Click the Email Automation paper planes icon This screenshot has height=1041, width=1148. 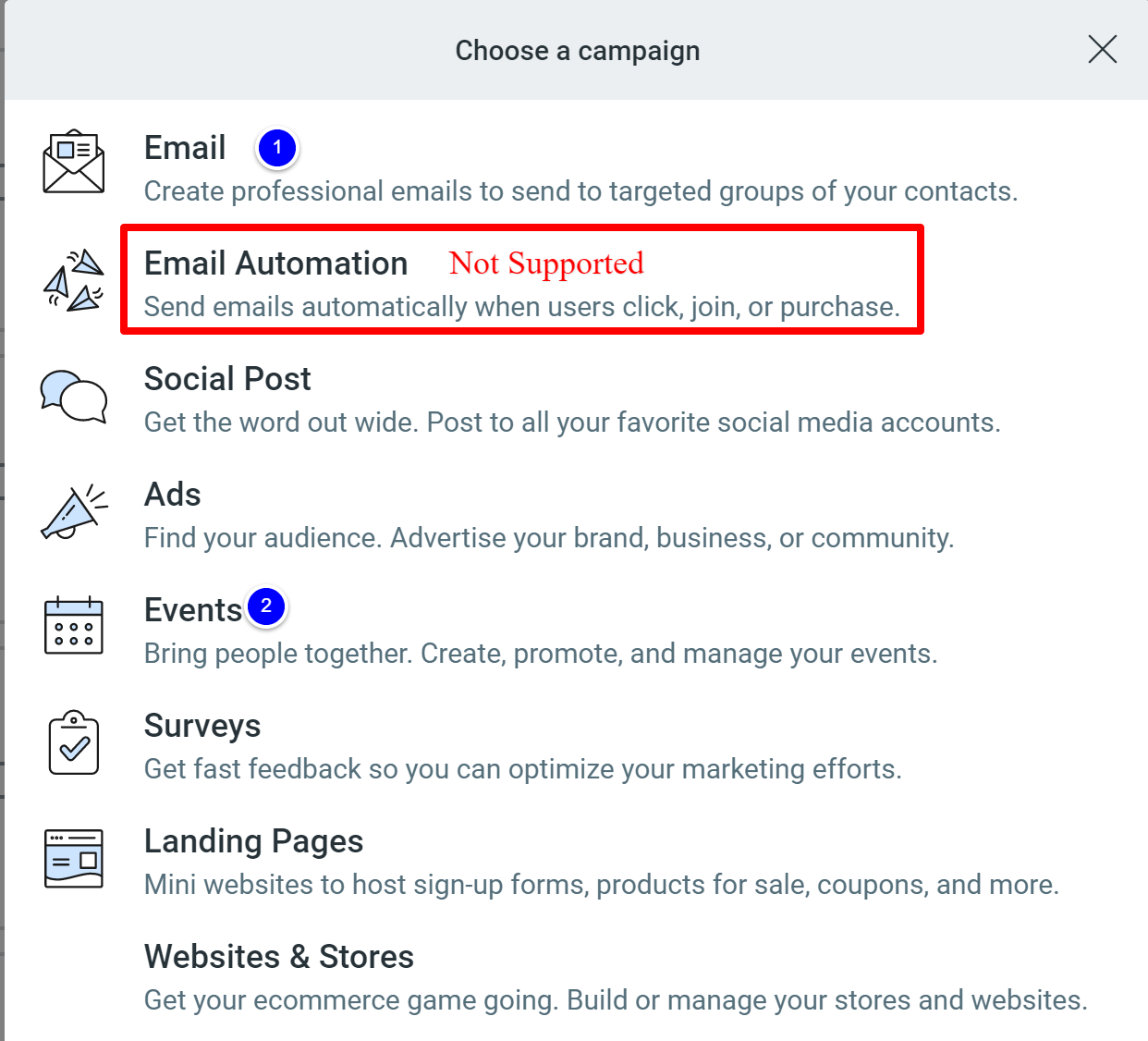pos(74,279)
